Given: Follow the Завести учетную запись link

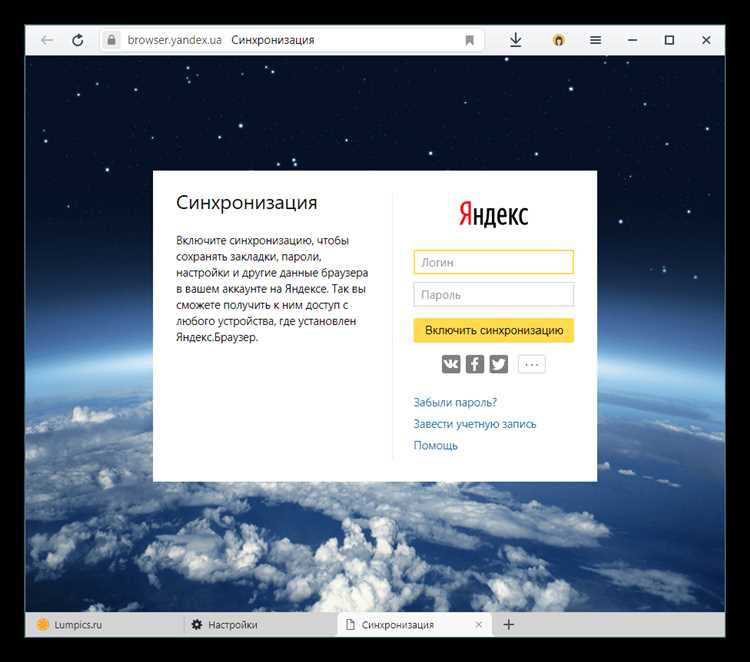Looking at the screenshot, I should coord(475,424).
